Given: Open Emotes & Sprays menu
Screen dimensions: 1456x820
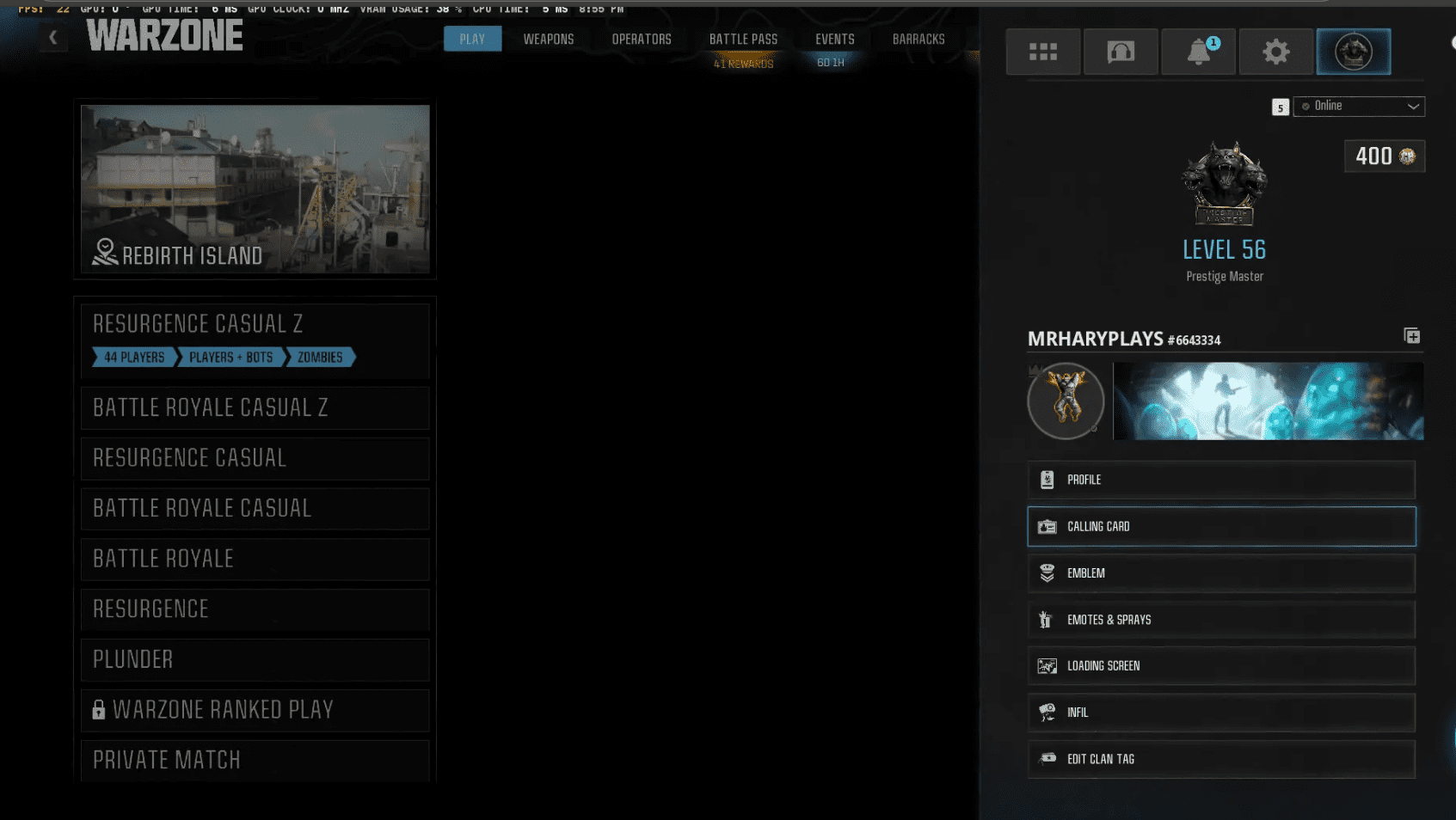Looking at the screenshot, I should tap(1220, 620).
